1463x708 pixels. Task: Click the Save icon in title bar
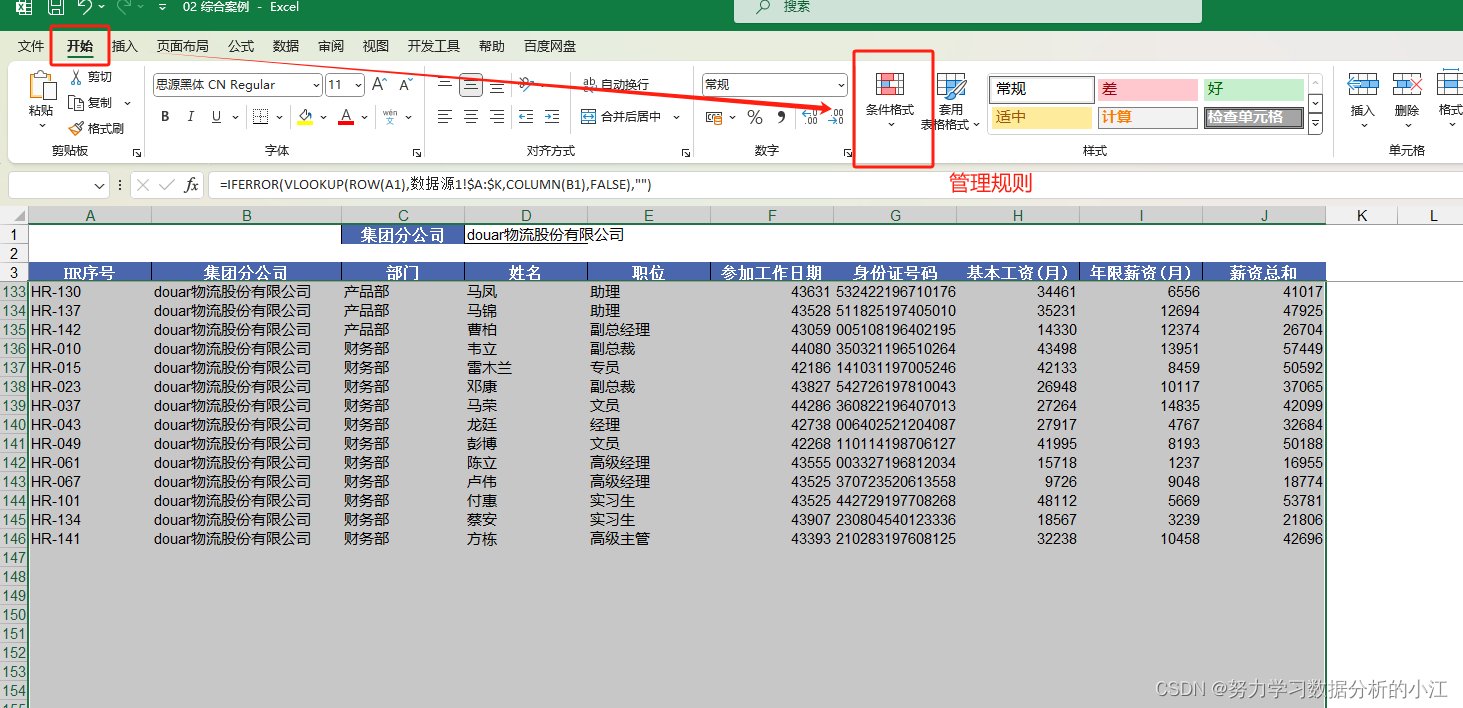tap(56, 7)
